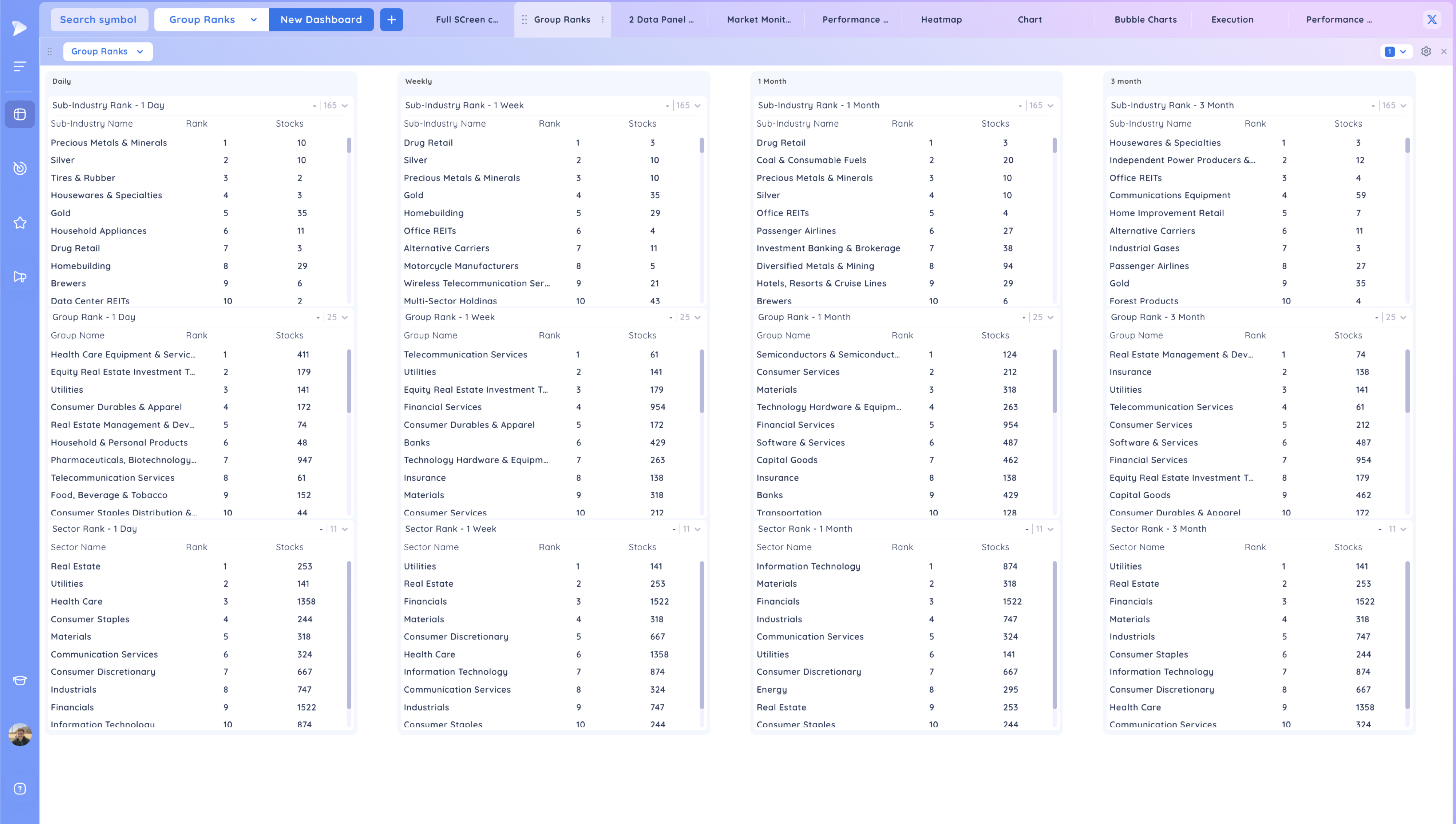Click the app logo icon in sidebar
The image size is (1456, 824).
[19, 27]
